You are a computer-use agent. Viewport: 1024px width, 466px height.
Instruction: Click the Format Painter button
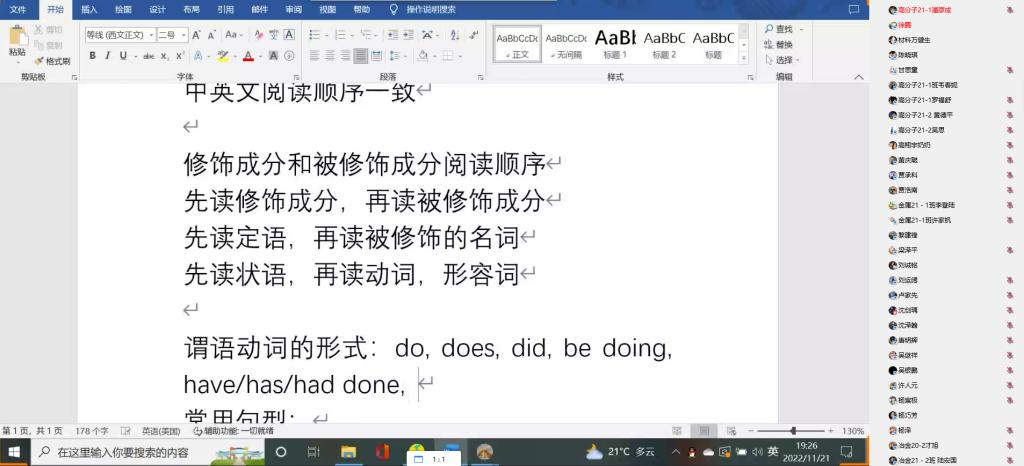pos(53,61)
